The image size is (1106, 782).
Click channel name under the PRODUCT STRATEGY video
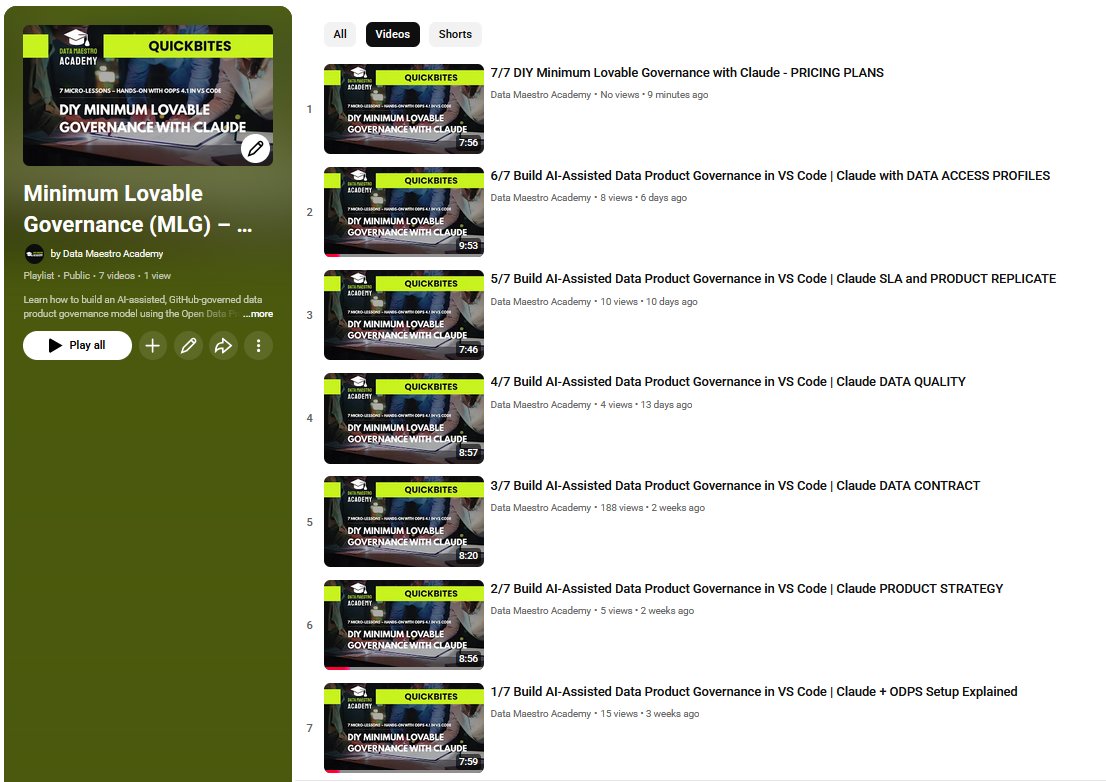point(541,611)
